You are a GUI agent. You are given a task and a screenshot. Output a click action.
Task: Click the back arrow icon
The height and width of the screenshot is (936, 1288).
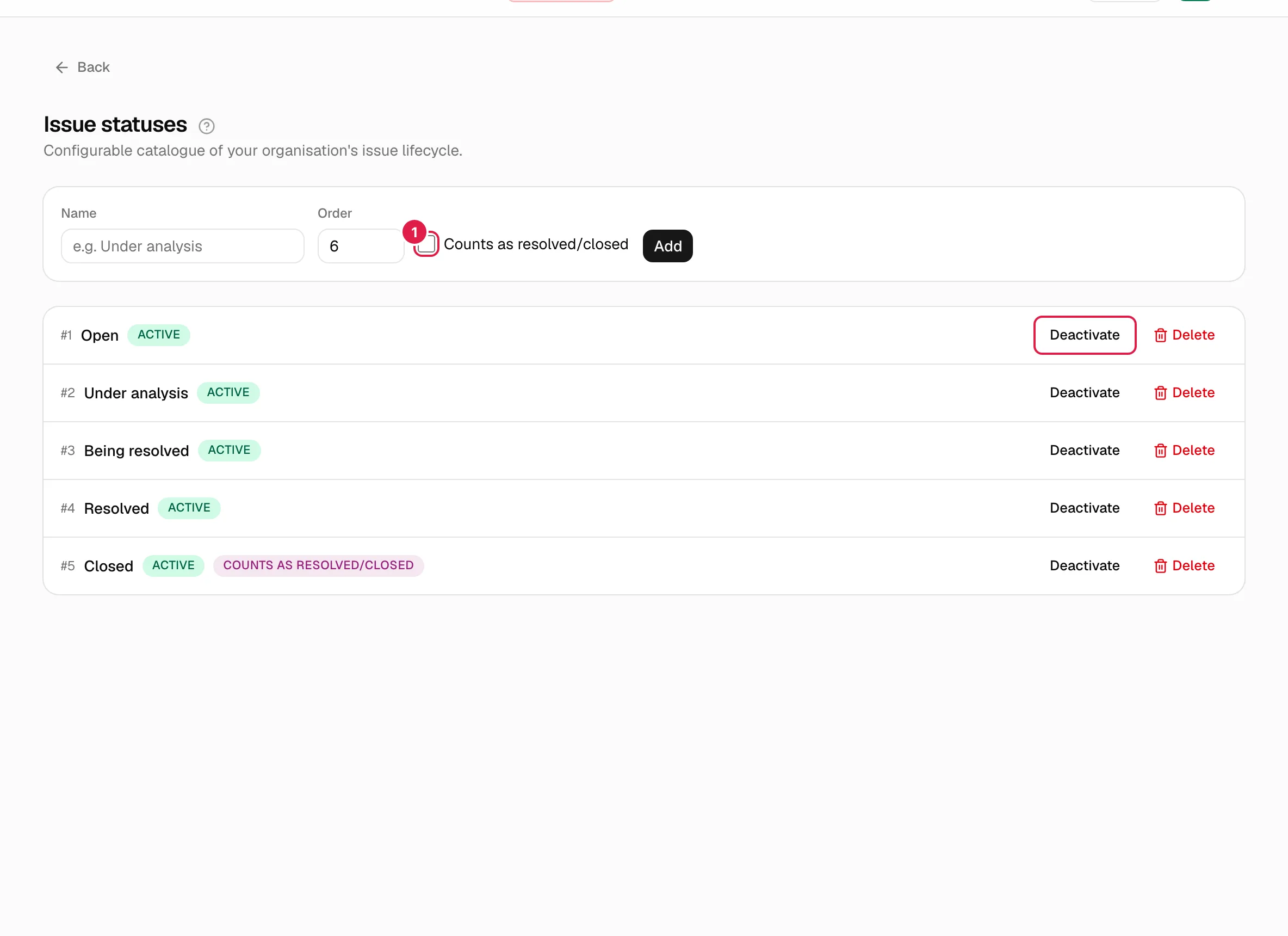pyautogui.click(x=62, y=67)
